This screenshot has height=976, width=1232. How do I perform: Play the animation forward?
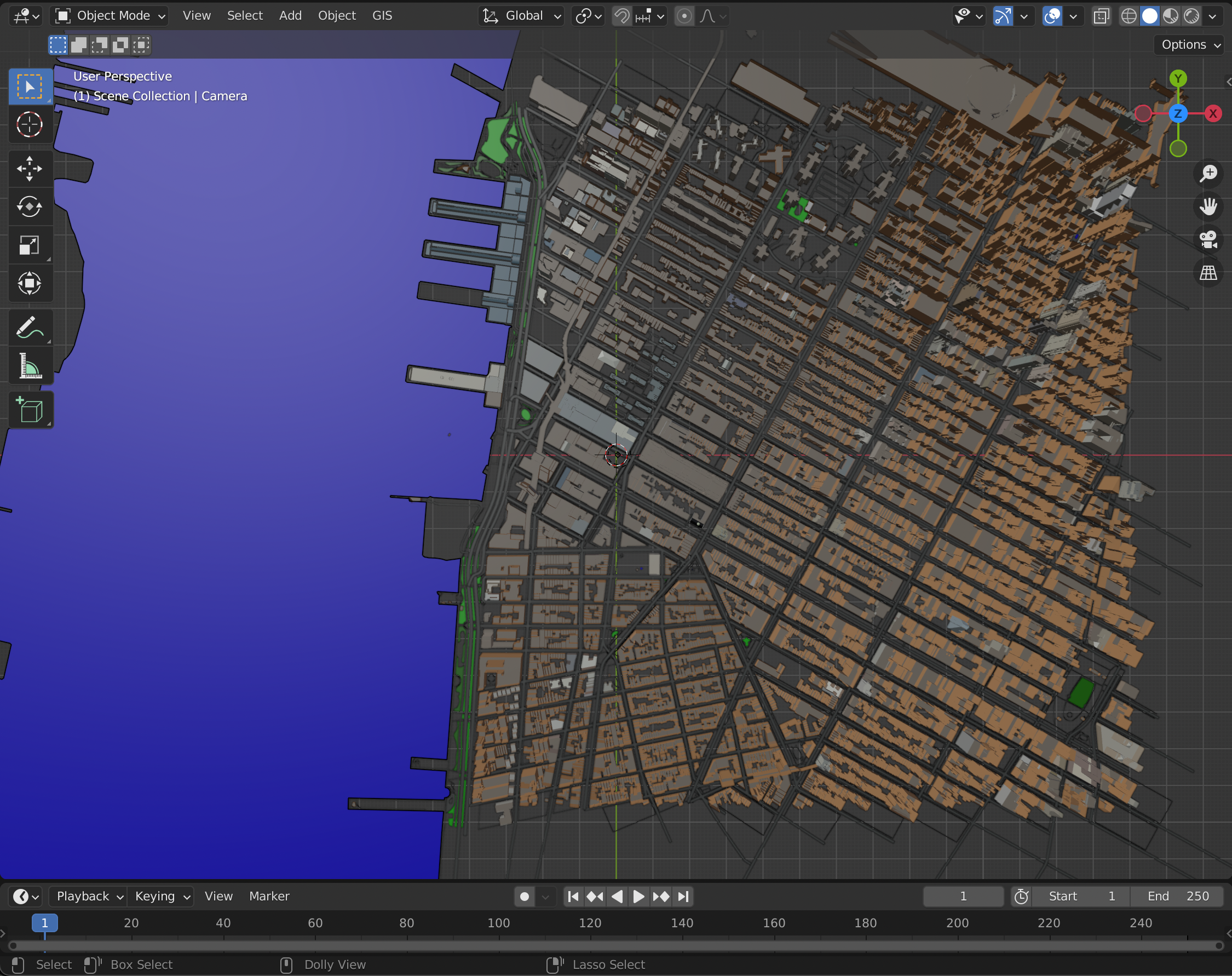[638, 896]
